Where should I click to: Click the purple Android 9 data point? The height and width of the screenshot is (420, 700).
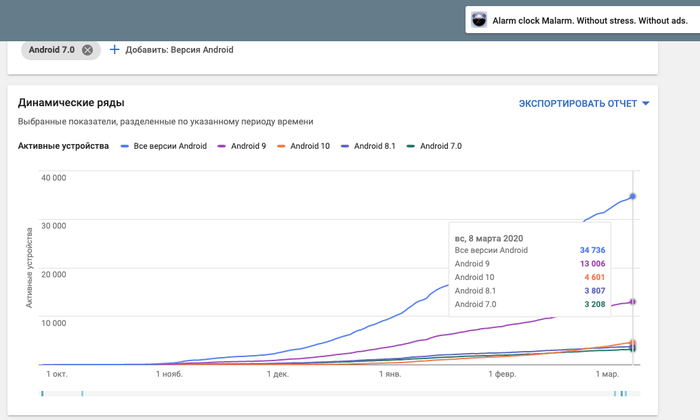click(633, 301)
